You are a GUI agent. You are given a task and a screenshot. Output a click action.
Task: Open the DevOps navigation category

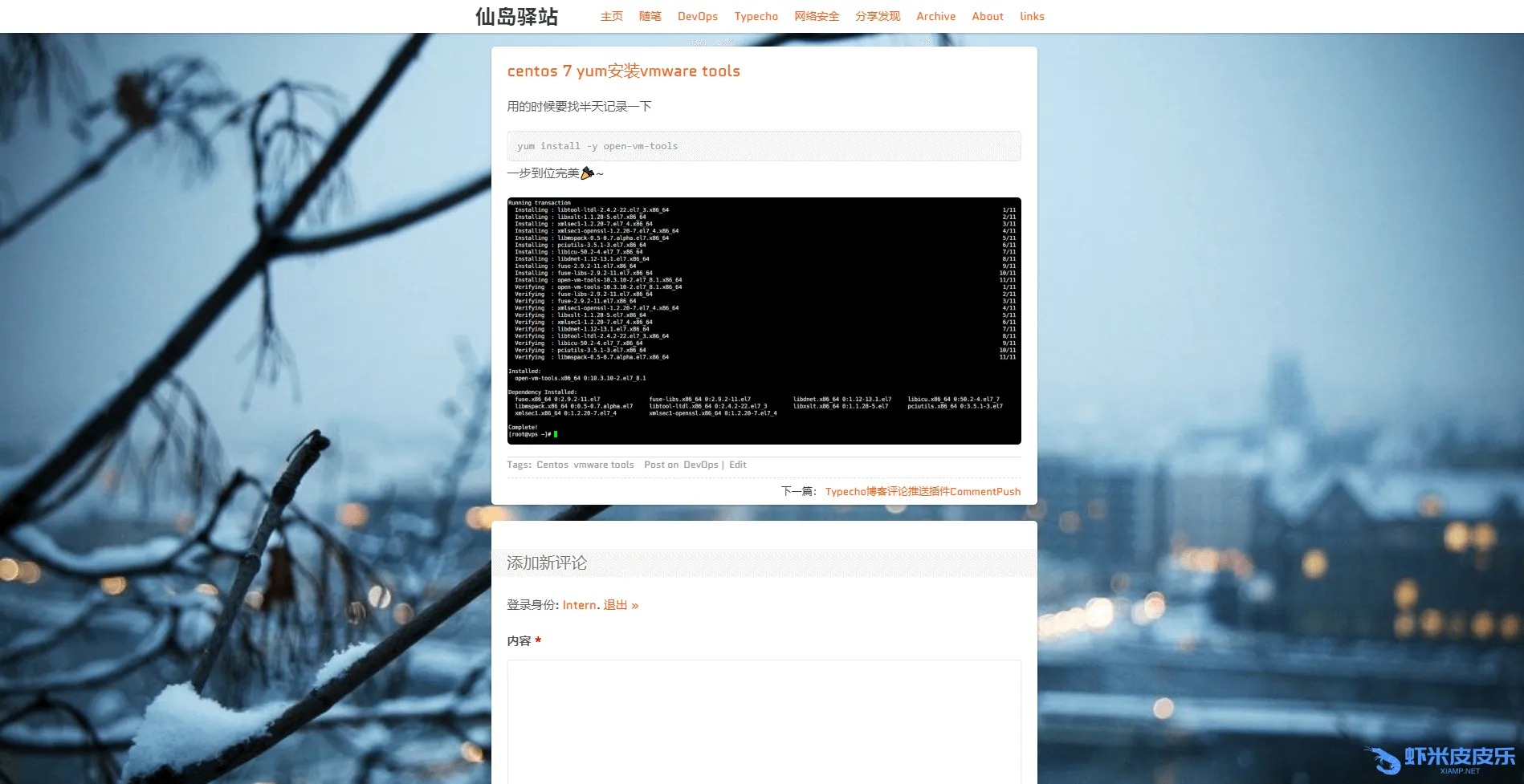click(697, 16)
